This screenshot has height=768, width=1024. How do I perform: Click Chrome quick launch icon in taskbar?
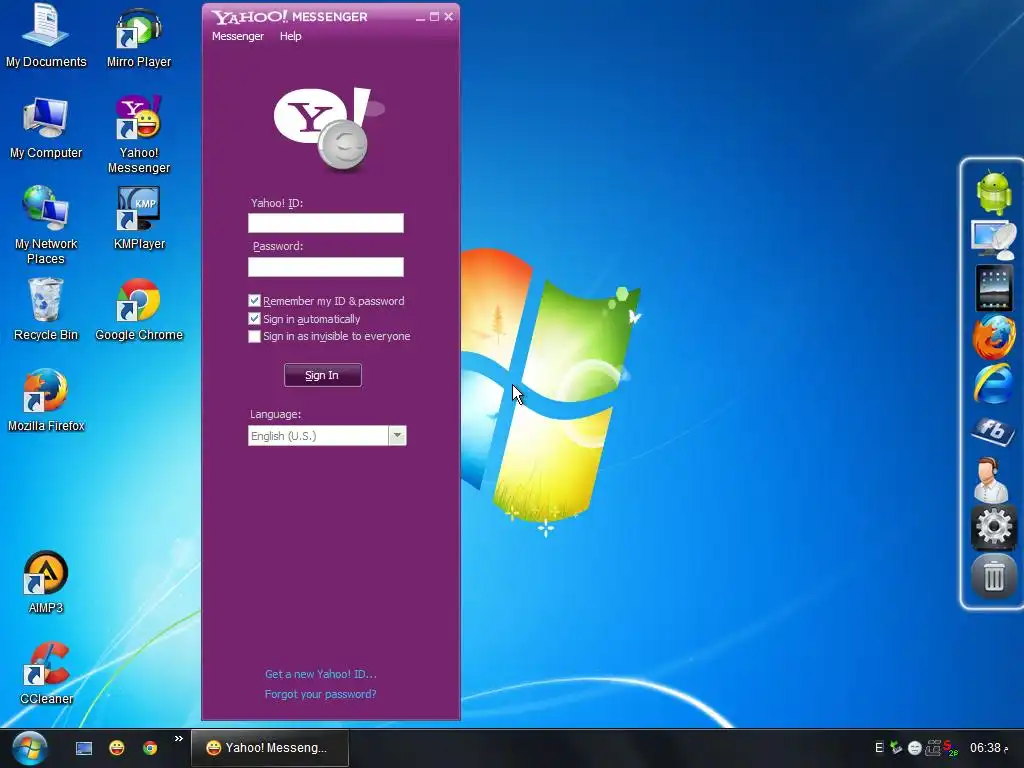pos(150,748)
